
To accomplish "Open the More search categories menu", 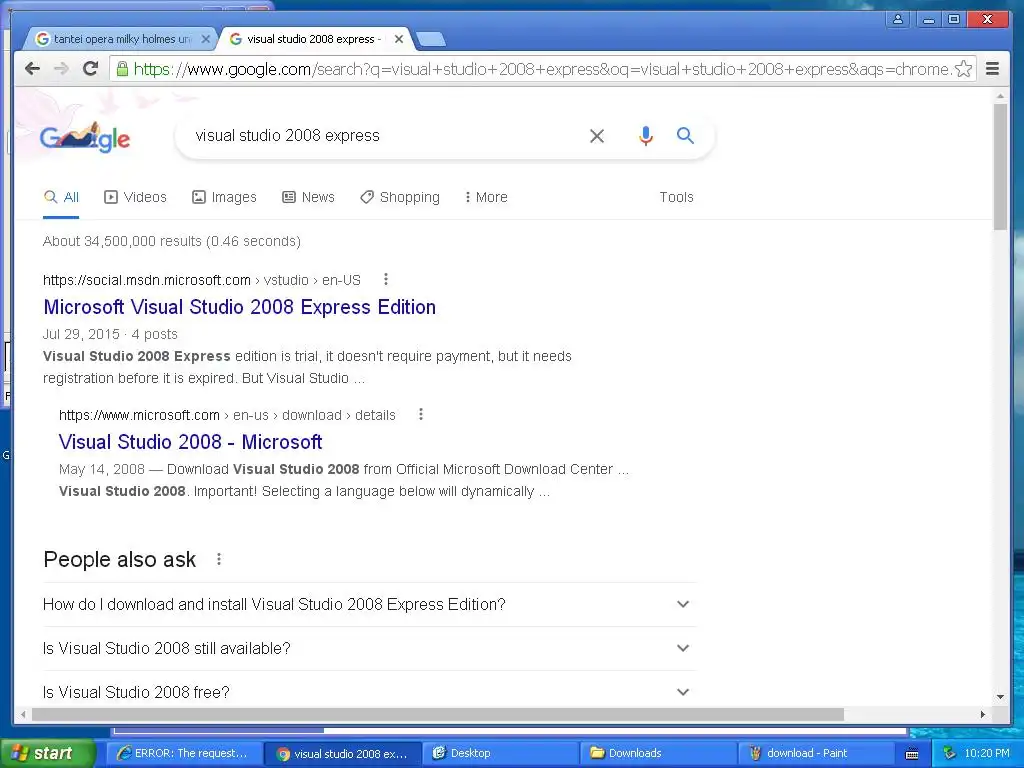I will [486, 197].
